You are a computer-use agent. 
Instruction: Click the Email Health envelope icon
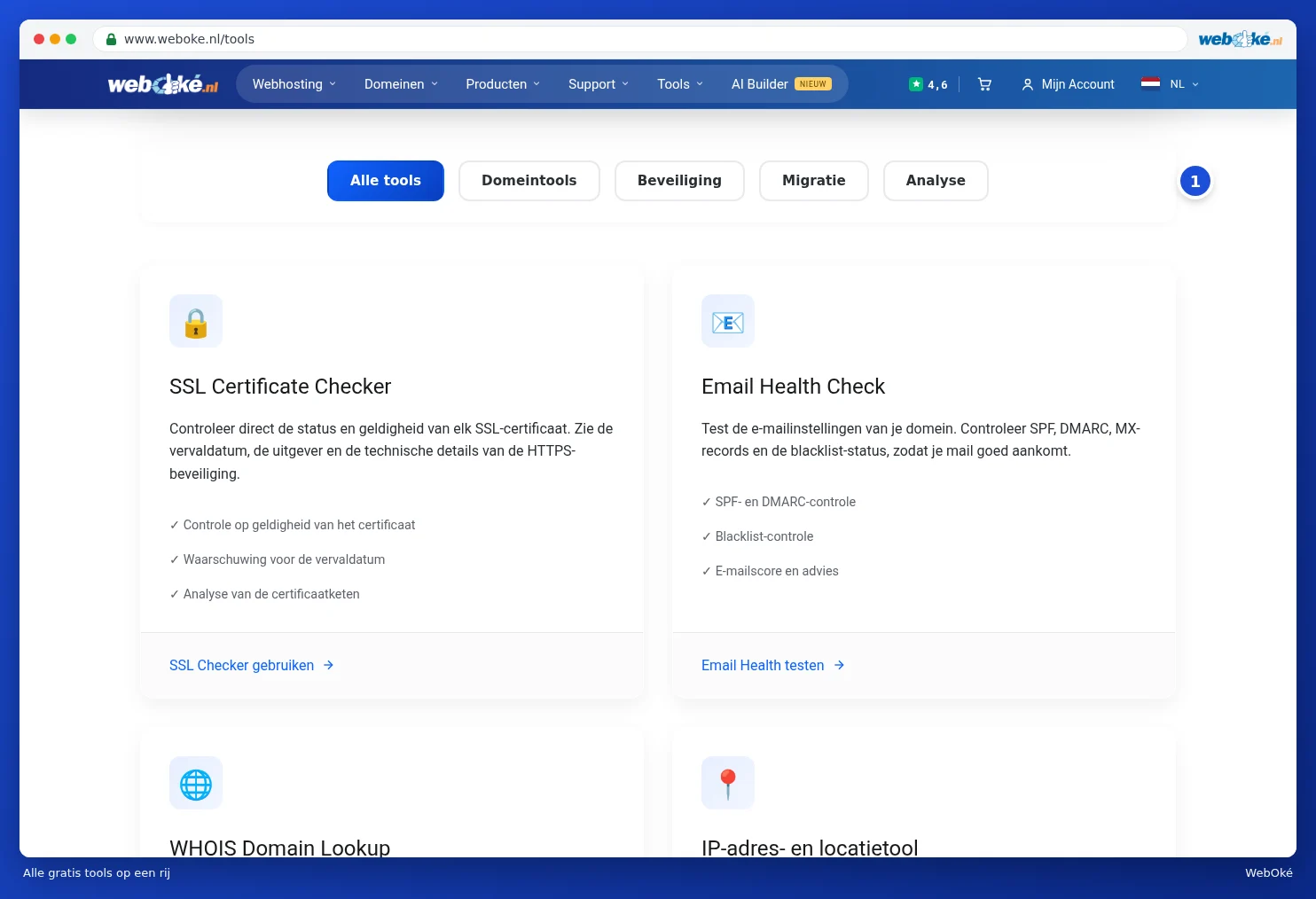(728, 321)
